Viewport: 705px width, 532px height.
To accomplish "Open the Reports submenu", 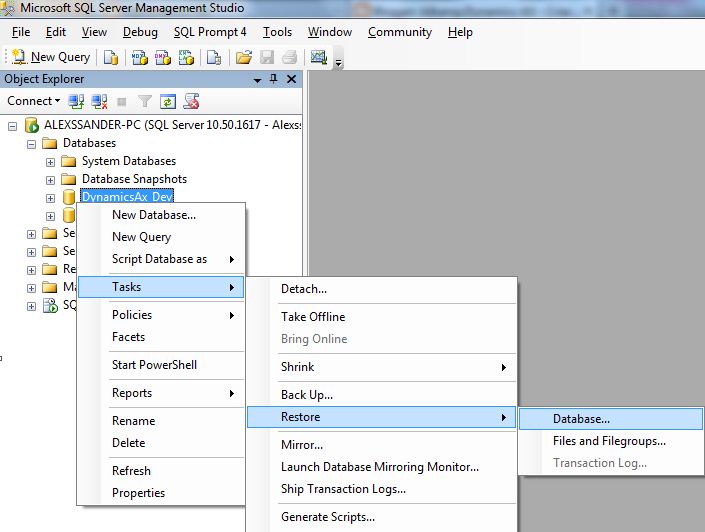I will click(162, 393).
